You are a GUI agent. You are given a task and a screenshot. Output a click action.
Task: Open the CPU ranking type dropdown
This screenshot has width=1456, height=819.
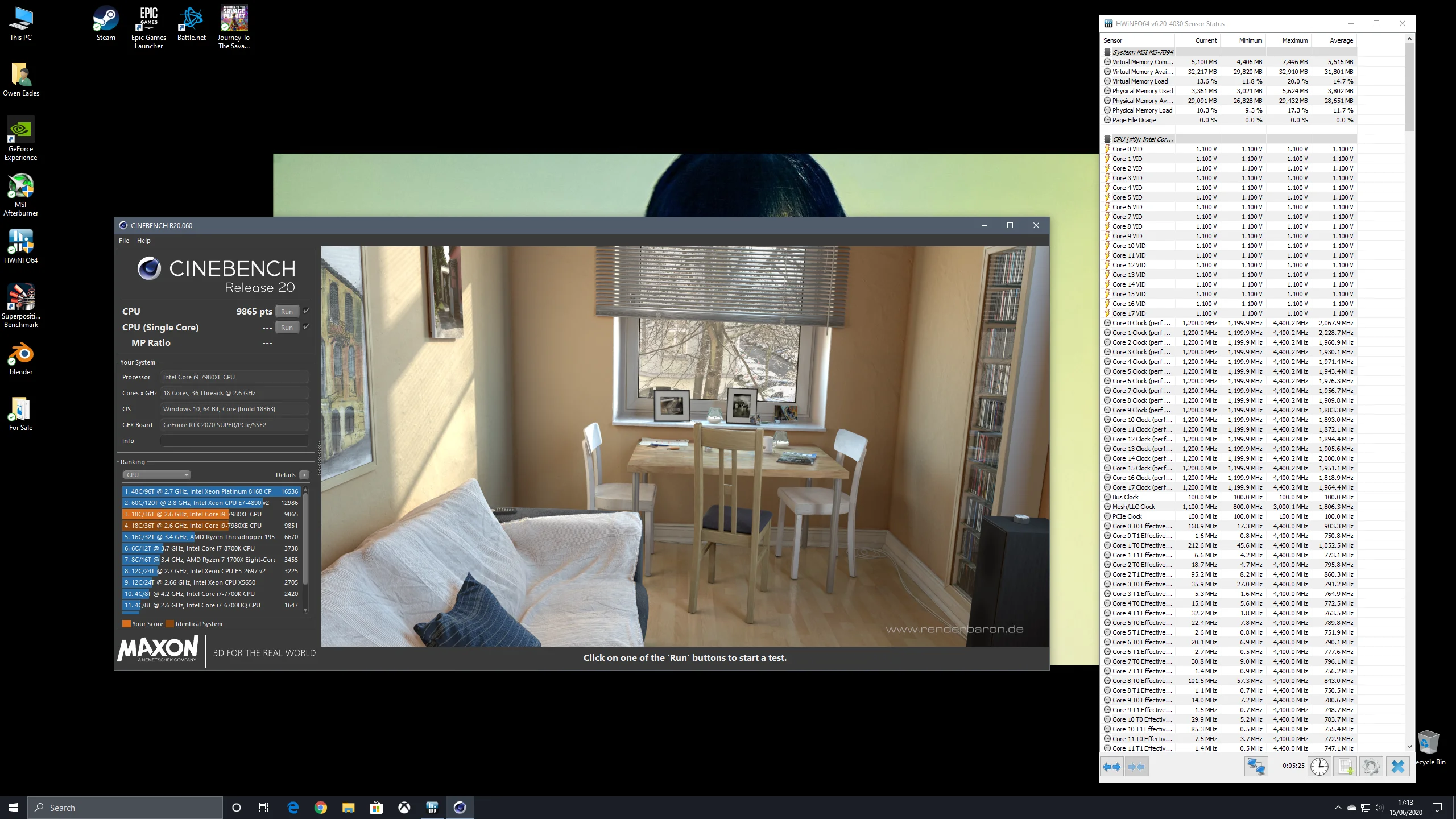point(157,475)
